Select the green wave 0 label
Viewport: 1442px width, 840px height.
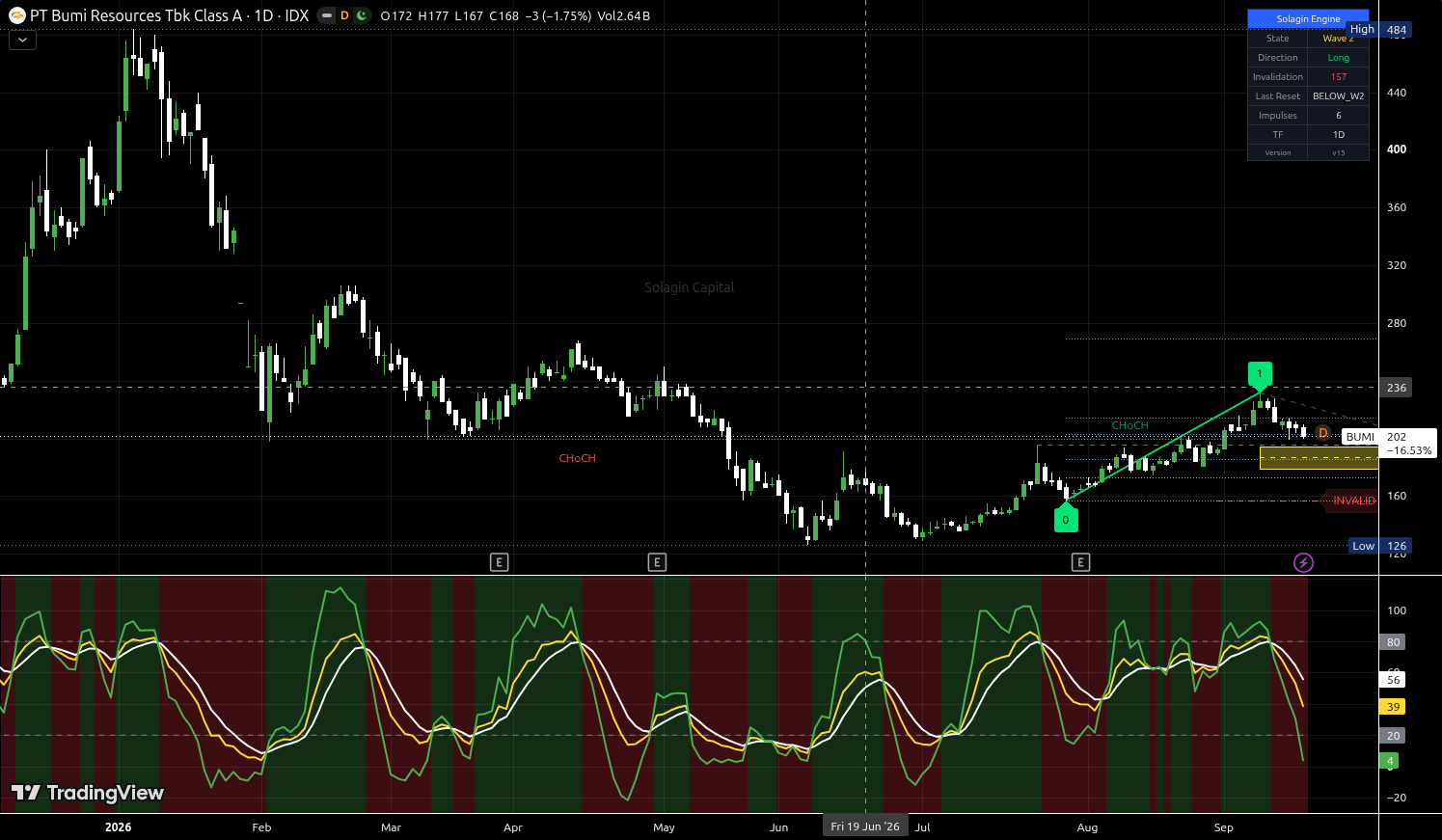click(x=1066, y=518)
